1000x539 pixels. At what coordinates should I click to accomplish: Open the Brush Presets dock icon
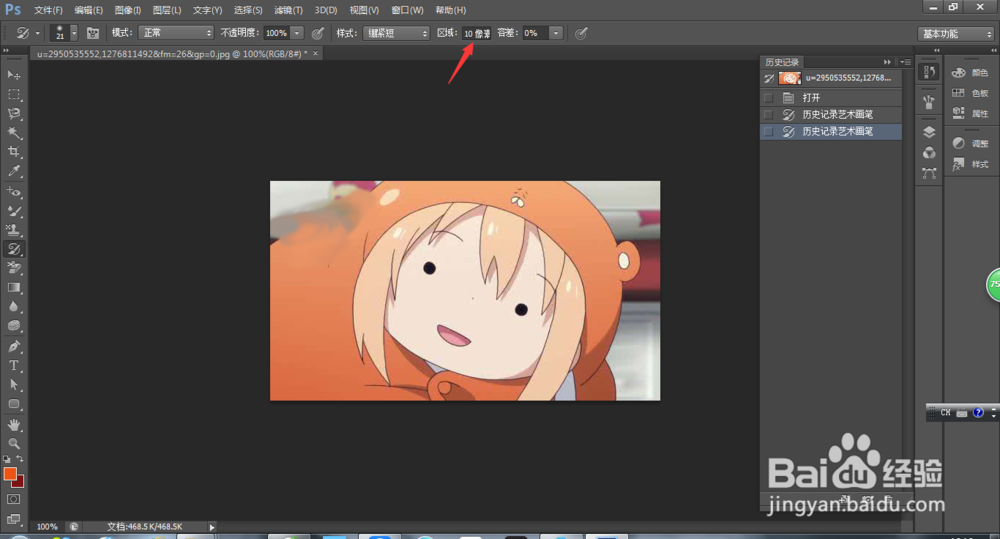929,101
